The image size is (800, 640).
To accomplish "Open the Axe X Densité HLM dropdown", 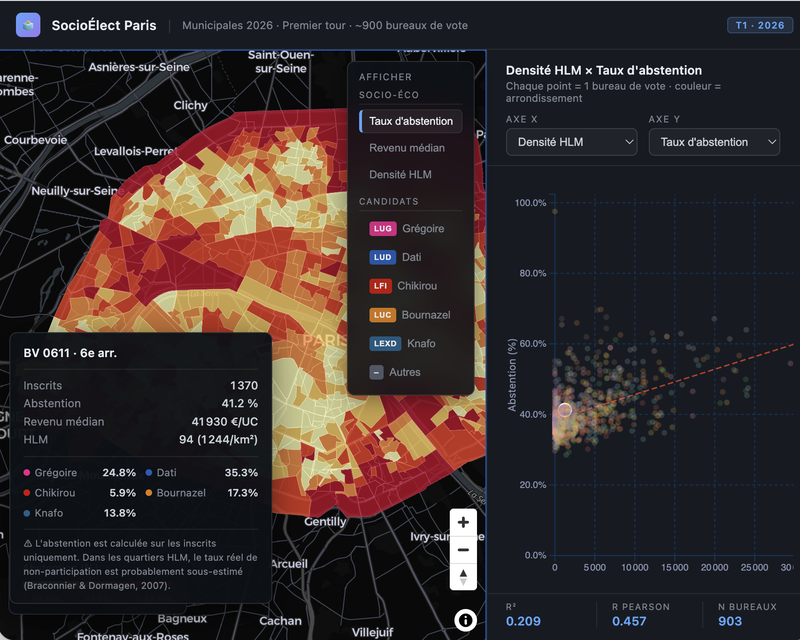I will pos(571,142).
